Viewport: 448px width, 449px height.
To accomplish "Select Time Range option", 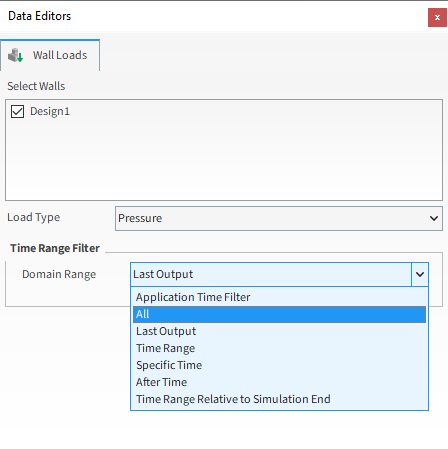I will (x=279, y=348).
